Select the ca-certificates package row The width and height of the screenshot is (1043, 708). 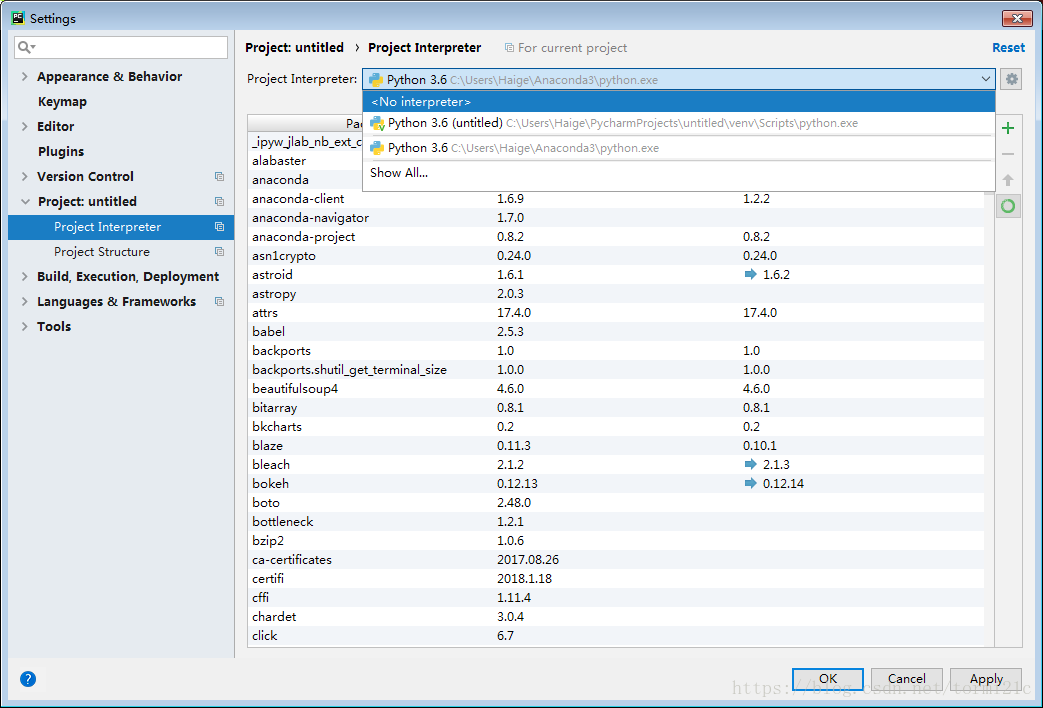[x=616, y=560]
